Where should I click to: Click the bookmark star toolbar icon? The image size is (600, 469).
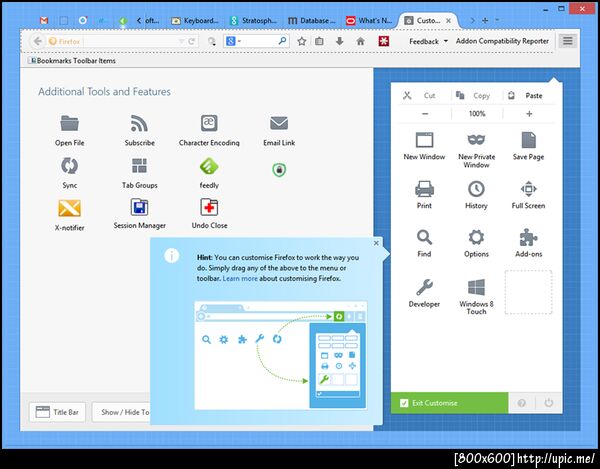pos(302,41)
